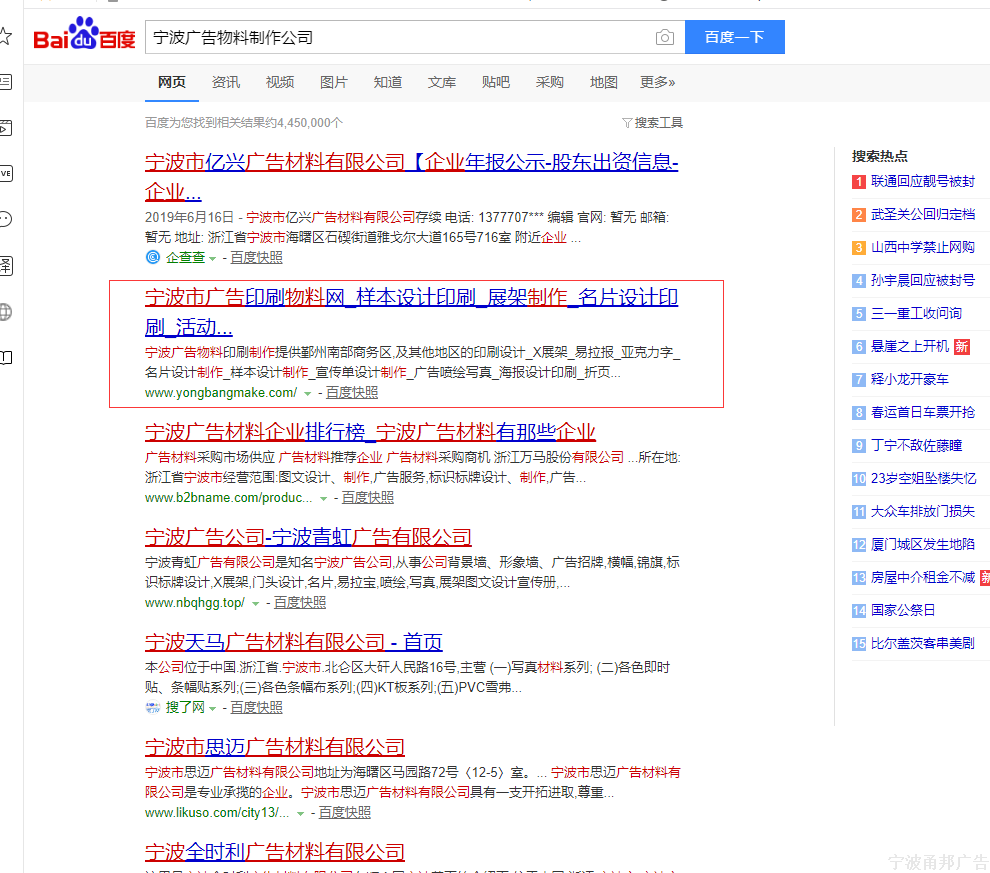Screen dimensions: 990x873
Task: Click the www.yongbangmake.com/ URL text
Action: point(221,393)
